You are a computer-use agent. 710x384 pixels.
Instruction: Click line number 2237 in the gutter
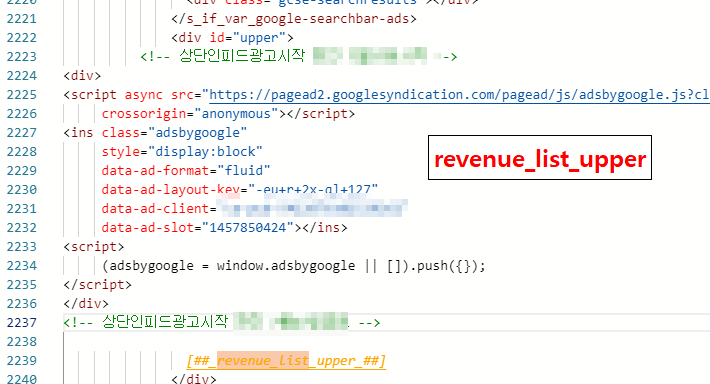21,322
